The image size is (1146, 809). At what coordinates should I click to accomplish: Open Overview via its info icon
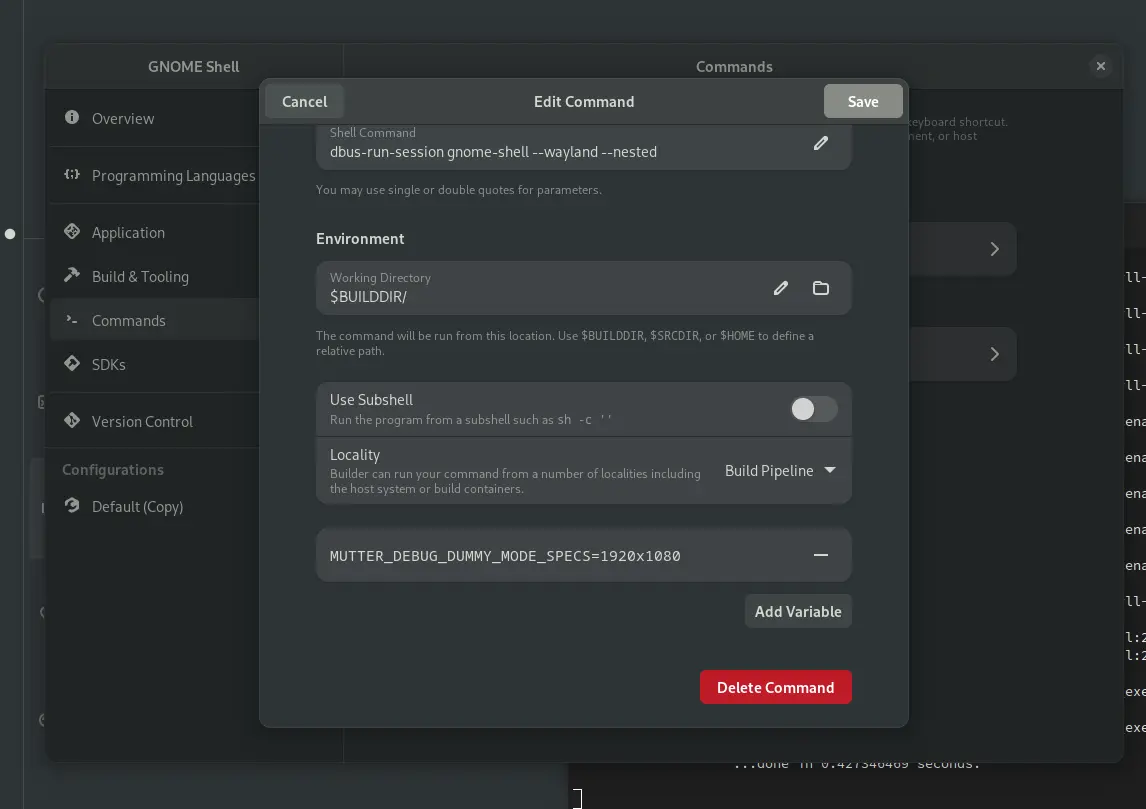coord(71,117)
